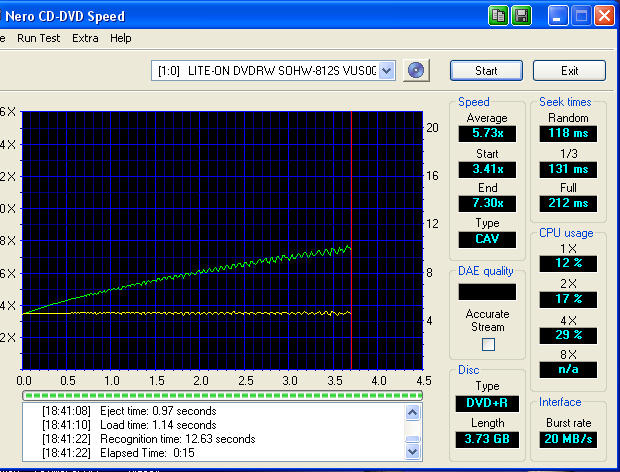Click the disc info icon beside drive selector

click(x=416, y=71)
